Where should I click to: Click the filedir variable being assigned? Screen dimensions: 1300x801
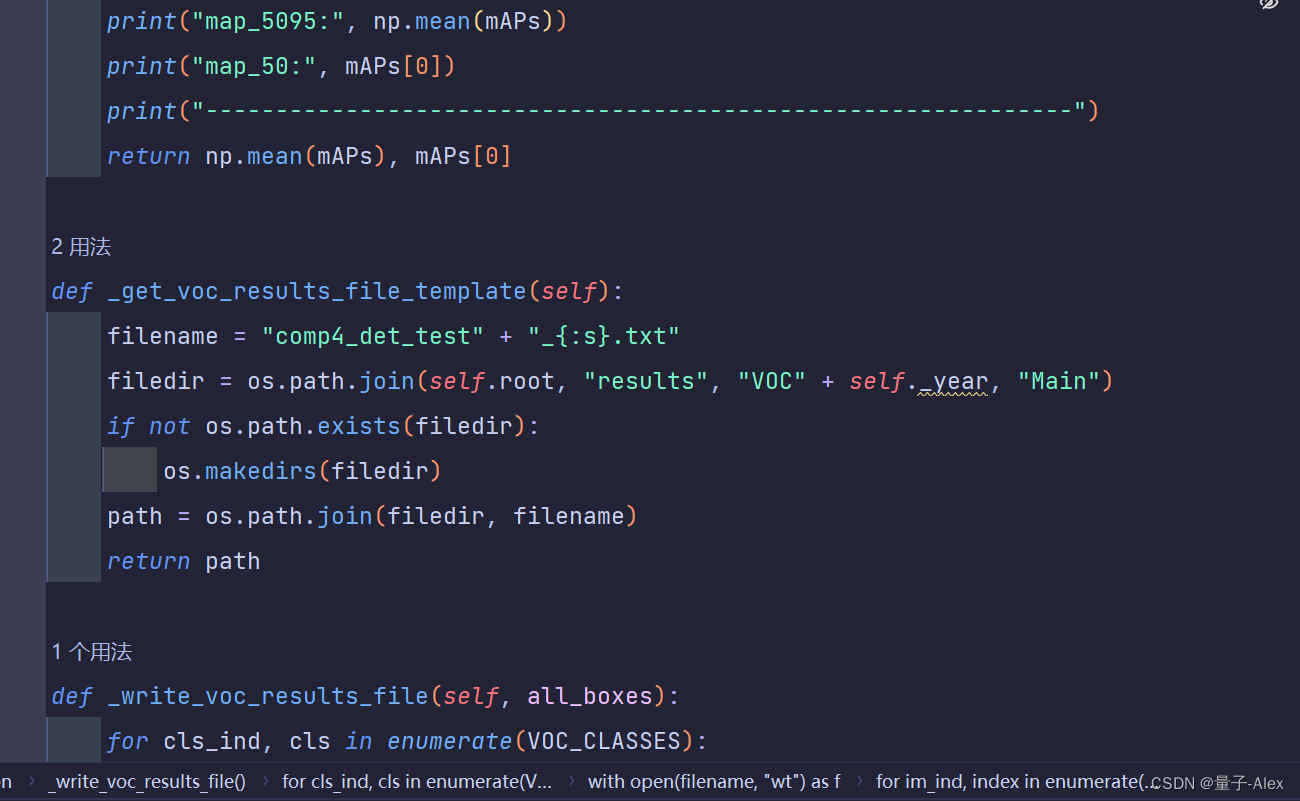tap(156, 381)
